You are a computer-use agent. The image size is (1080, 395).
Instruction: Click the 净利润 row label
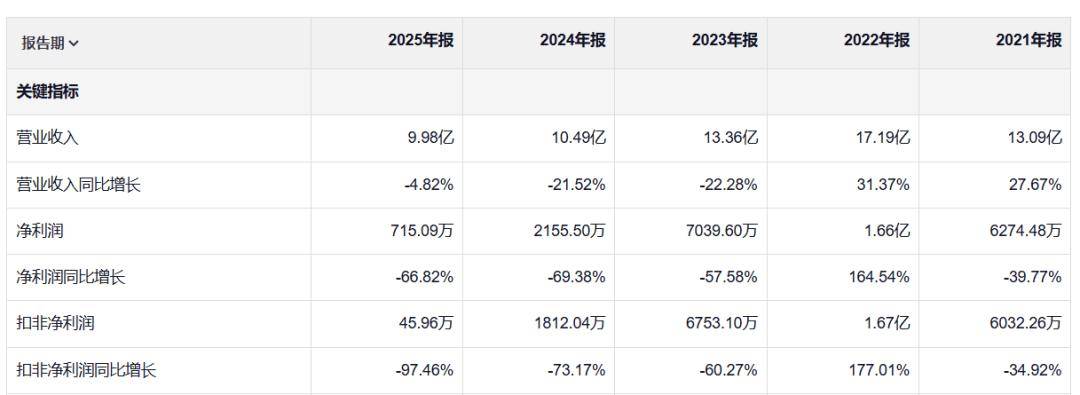click(x=40, y=231)
